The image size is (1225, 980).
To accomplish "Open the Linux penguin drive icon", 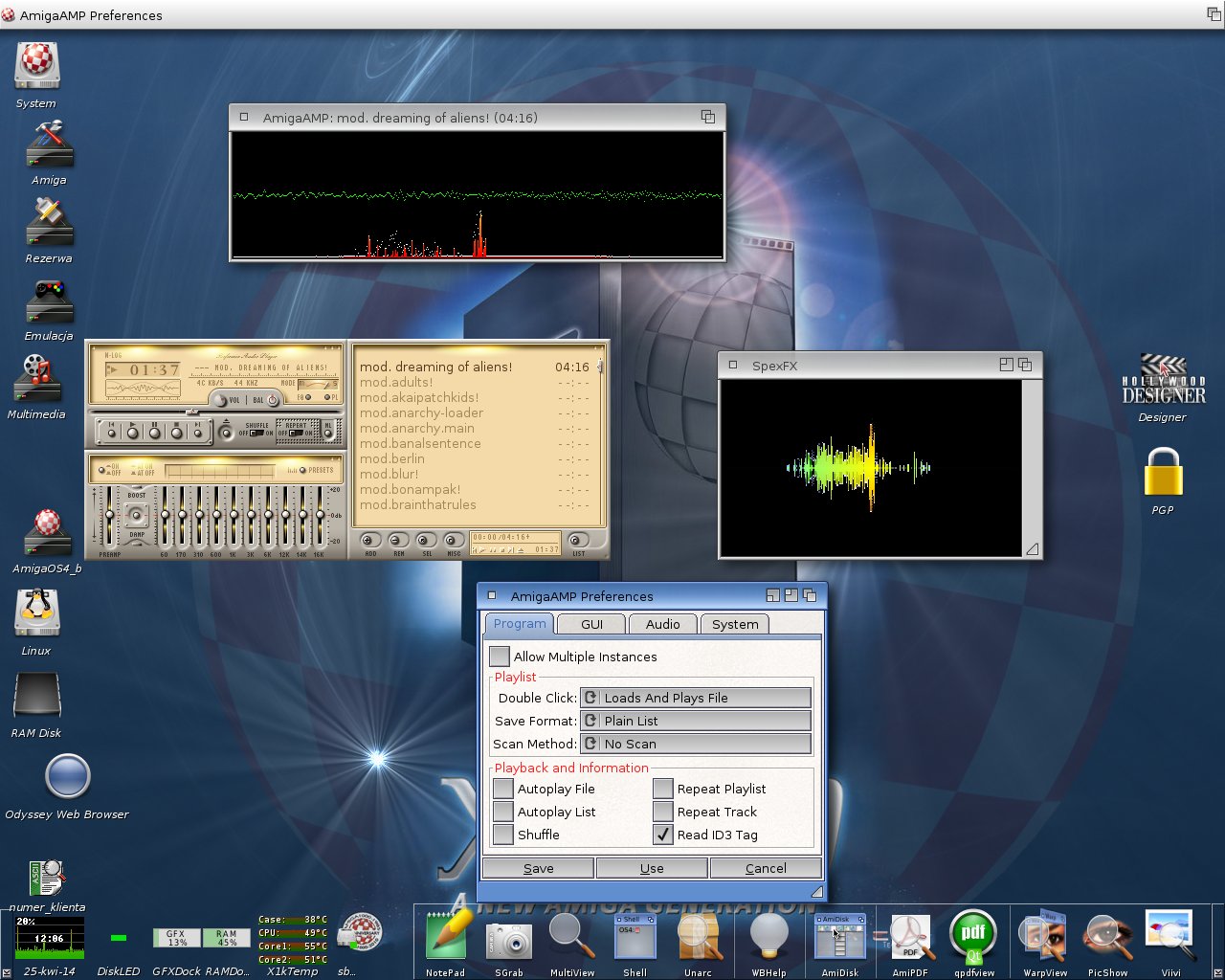I will [x=37, y=612].
